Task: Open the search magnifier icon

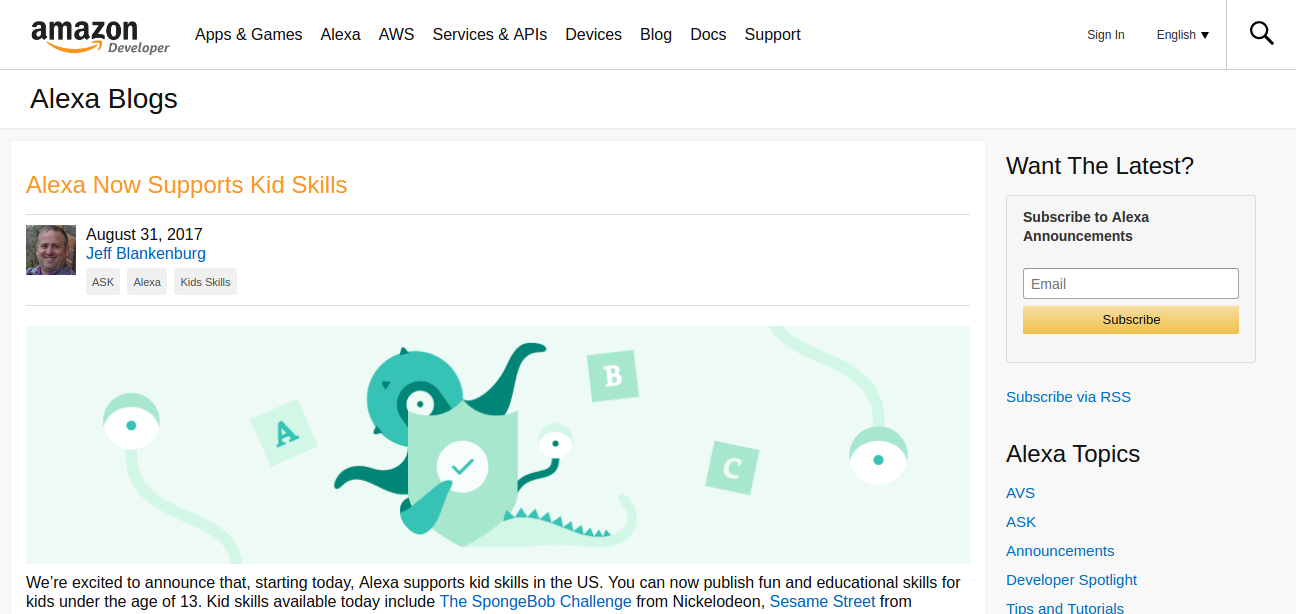Action: pyautogui.click(x=1261, y=34)
